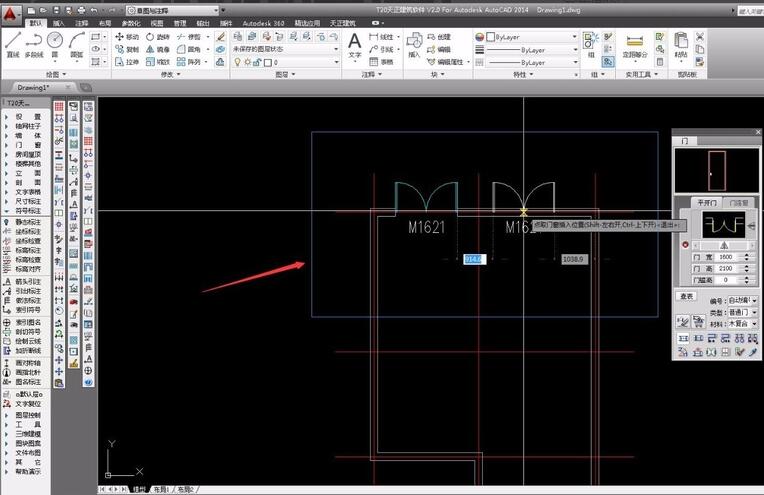Click the highlighted dynamic distance input box
This screenshot has width=764, height=495.
(475, 259)
